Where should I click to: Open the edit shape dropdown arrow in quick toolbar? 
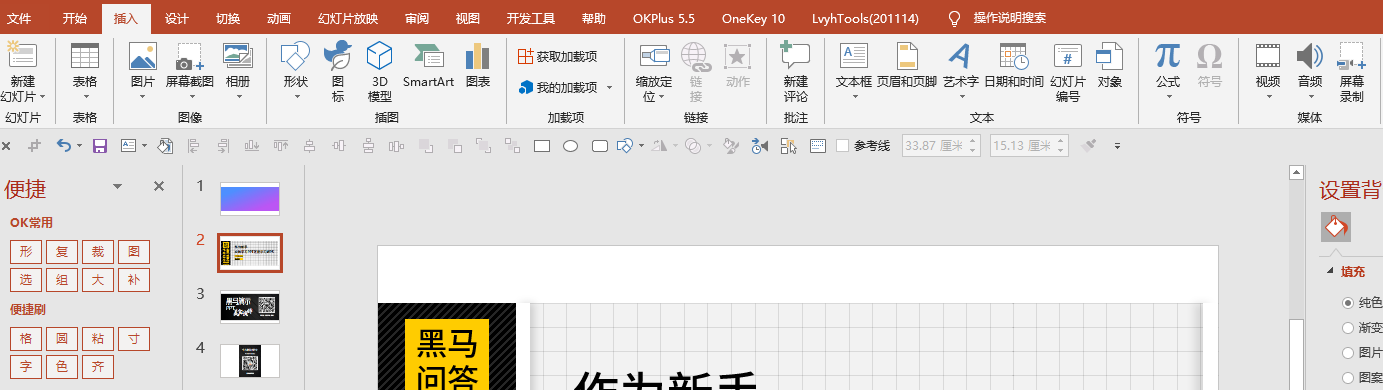coord(641,146)
